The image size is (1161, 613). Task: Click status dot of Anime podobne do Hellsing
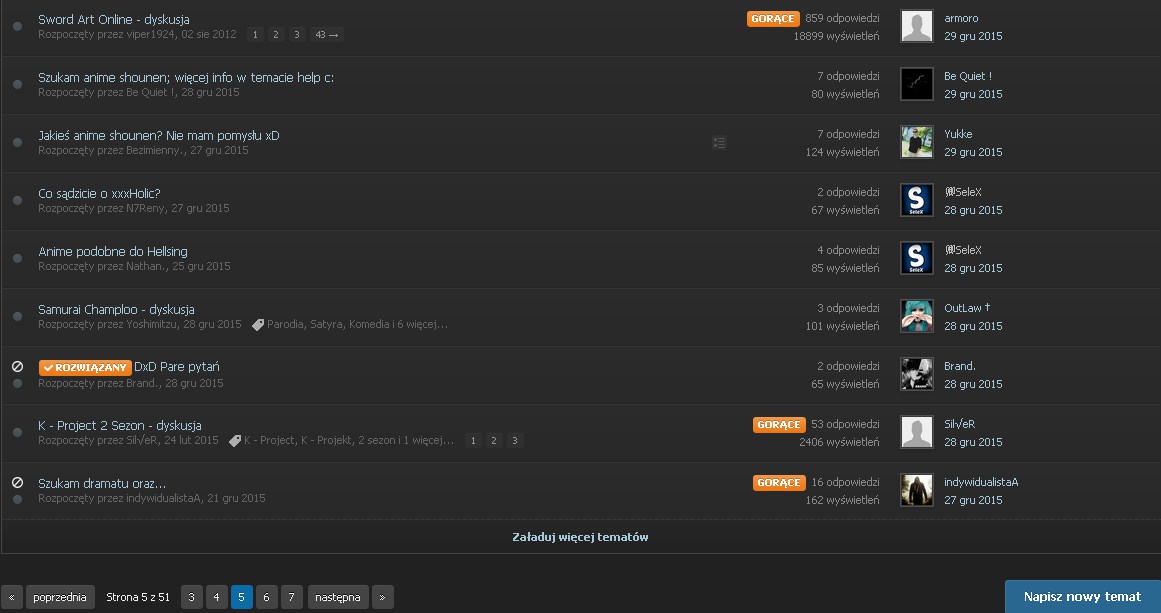pos(18,258)
